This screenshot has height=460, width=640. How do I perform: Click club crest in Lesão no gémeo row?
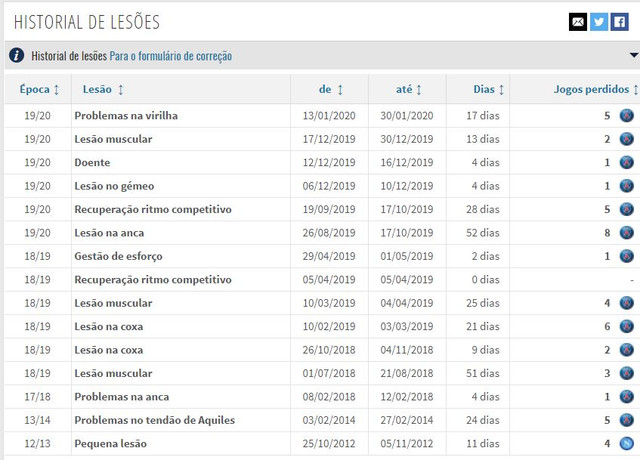point(627,186)
